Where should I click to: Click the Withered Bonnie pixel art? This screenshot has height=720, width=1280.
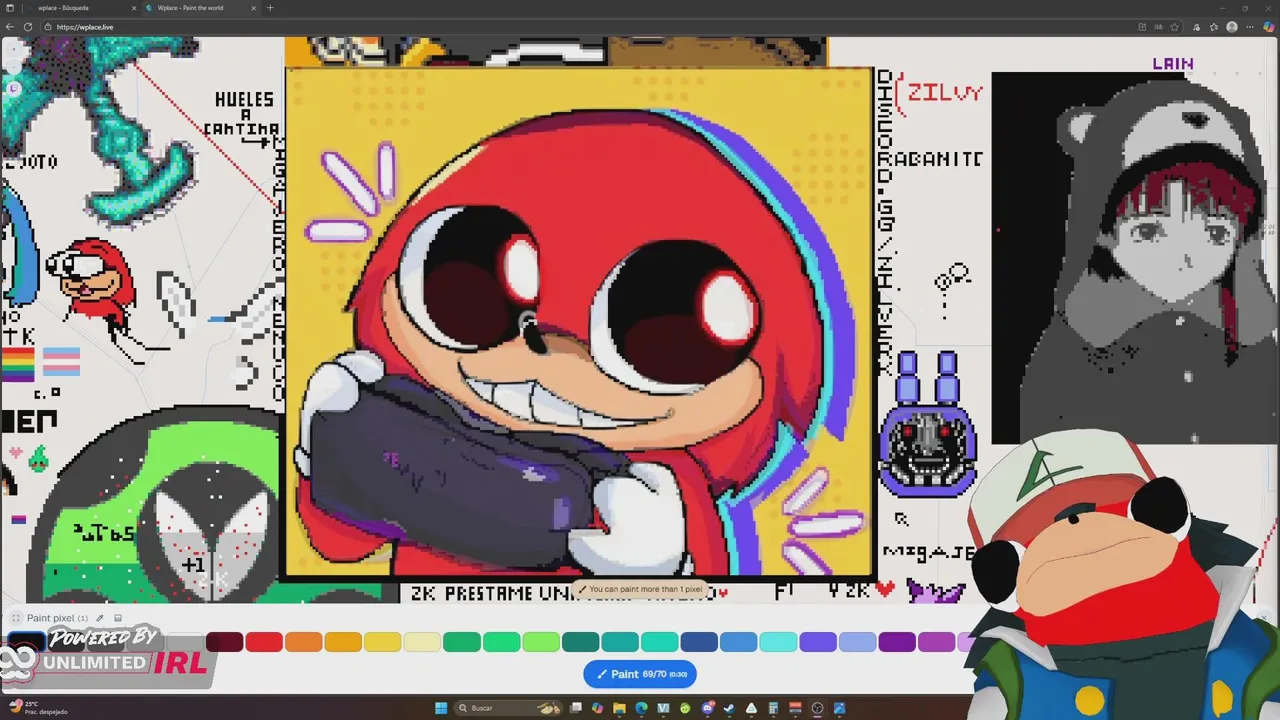928,423
